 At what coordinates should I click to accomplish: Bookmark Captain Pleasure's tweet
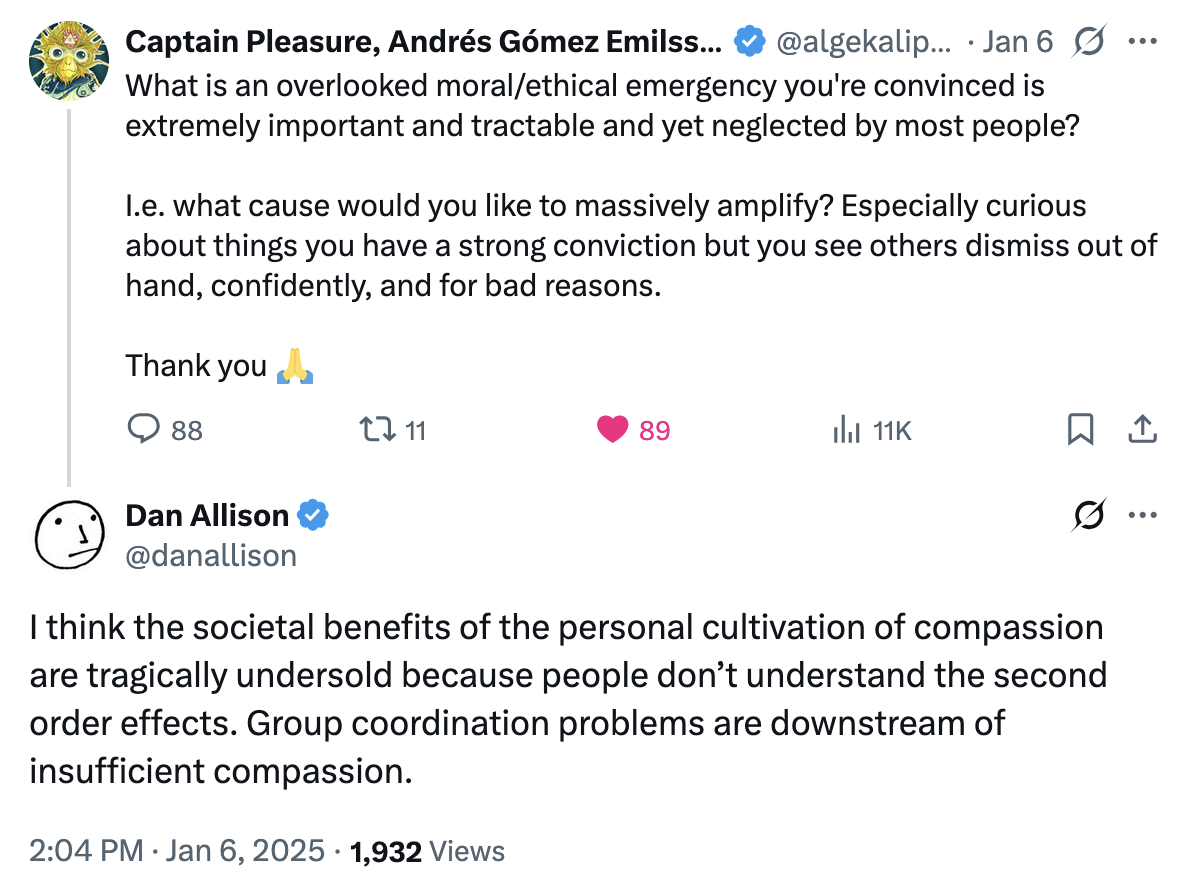tap(1080, 429)
